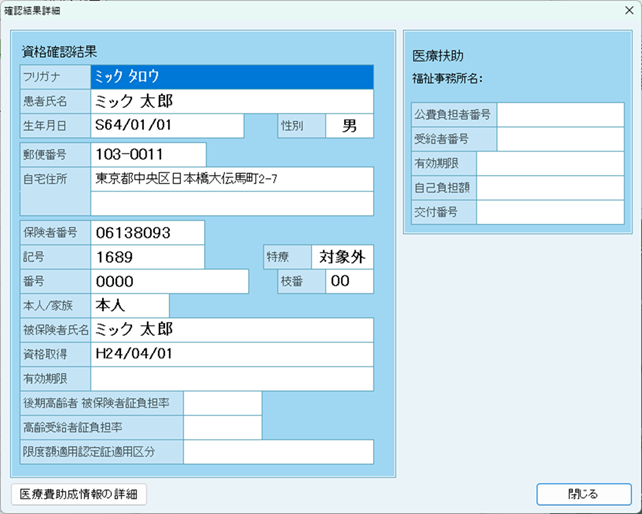The width and height of the screenshot is (642, 514).
Task: Open 医療費助成情報の詳細 button
Action: (79, 494)
